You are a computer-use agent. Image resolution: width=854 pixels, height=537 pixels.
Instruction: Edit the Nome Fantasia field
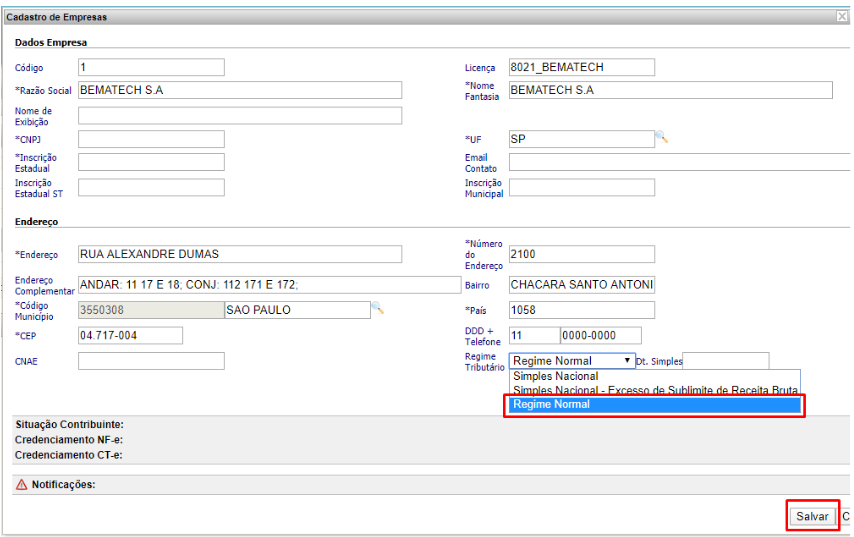(670, 90)
